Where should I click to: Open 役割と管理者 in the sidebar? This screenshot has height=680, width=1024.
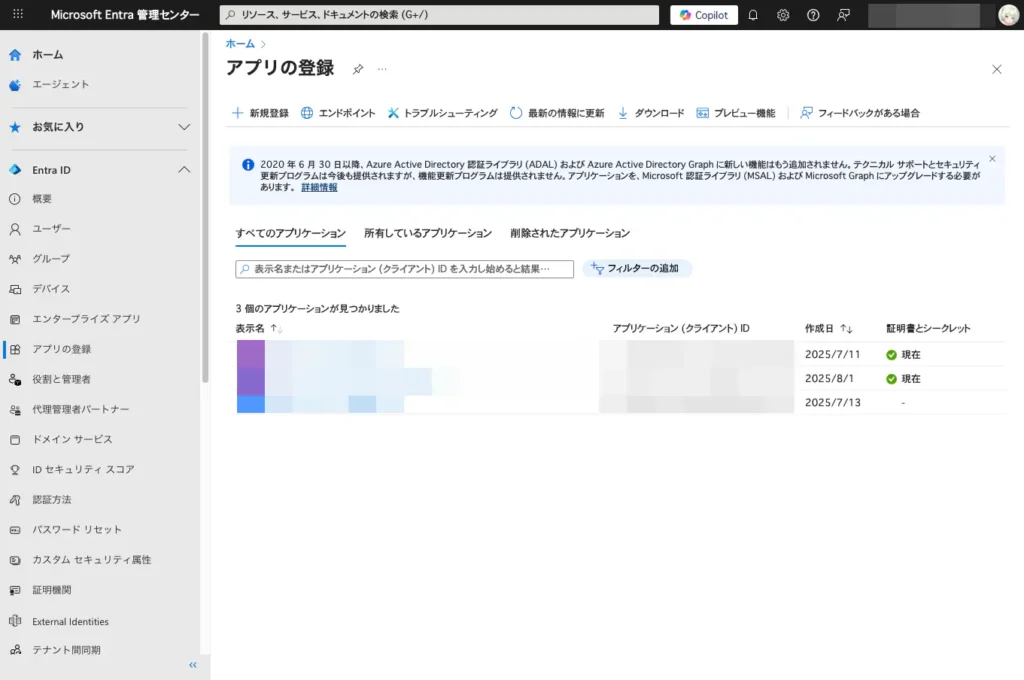click(x=61, y=379)
